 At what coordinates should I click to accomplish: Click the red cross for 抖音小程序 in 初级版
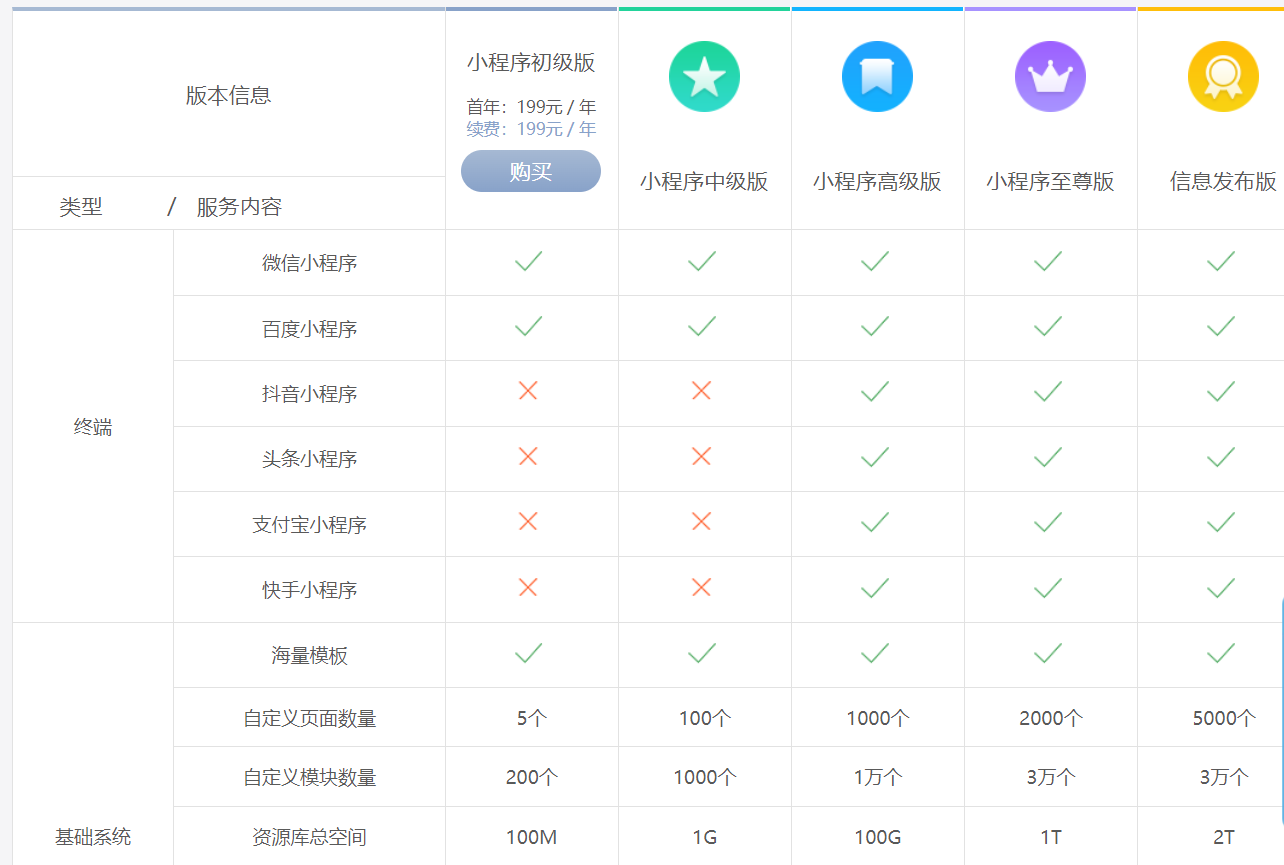[528, 391]
